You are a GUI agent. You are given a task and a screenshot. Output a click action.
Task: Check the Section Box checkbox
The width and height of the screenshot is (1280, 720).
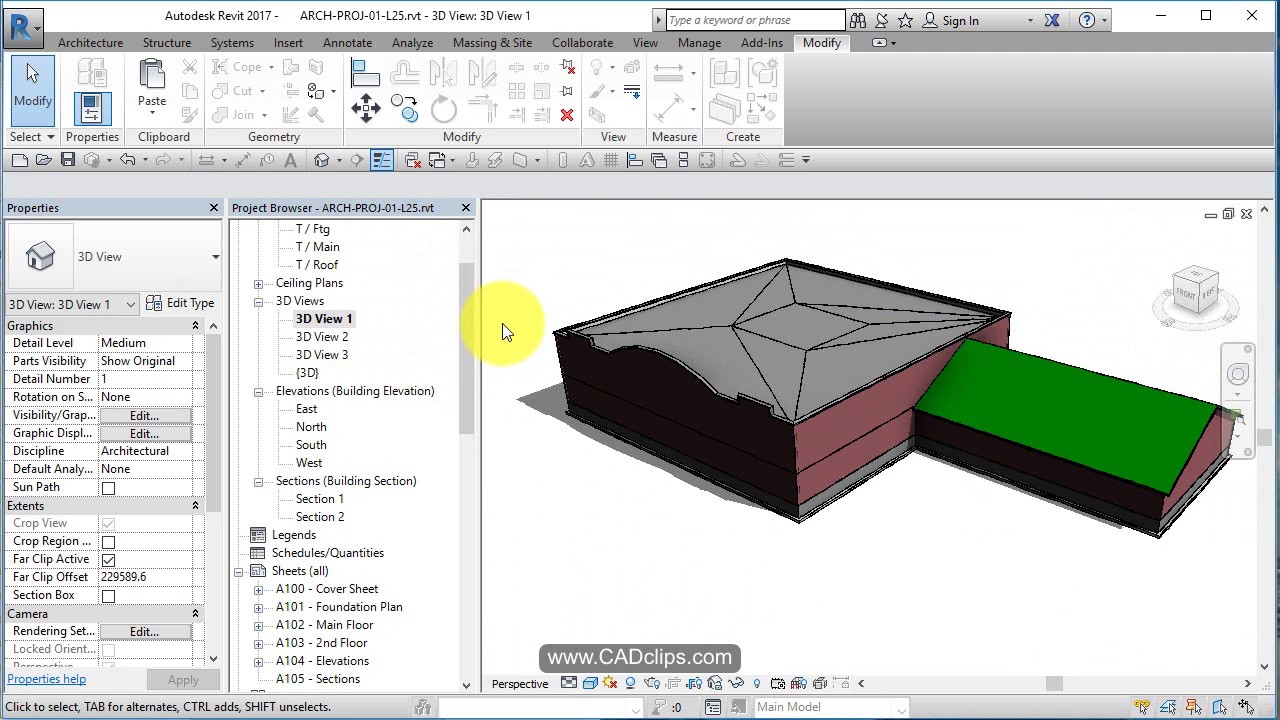tap(108, 595)
